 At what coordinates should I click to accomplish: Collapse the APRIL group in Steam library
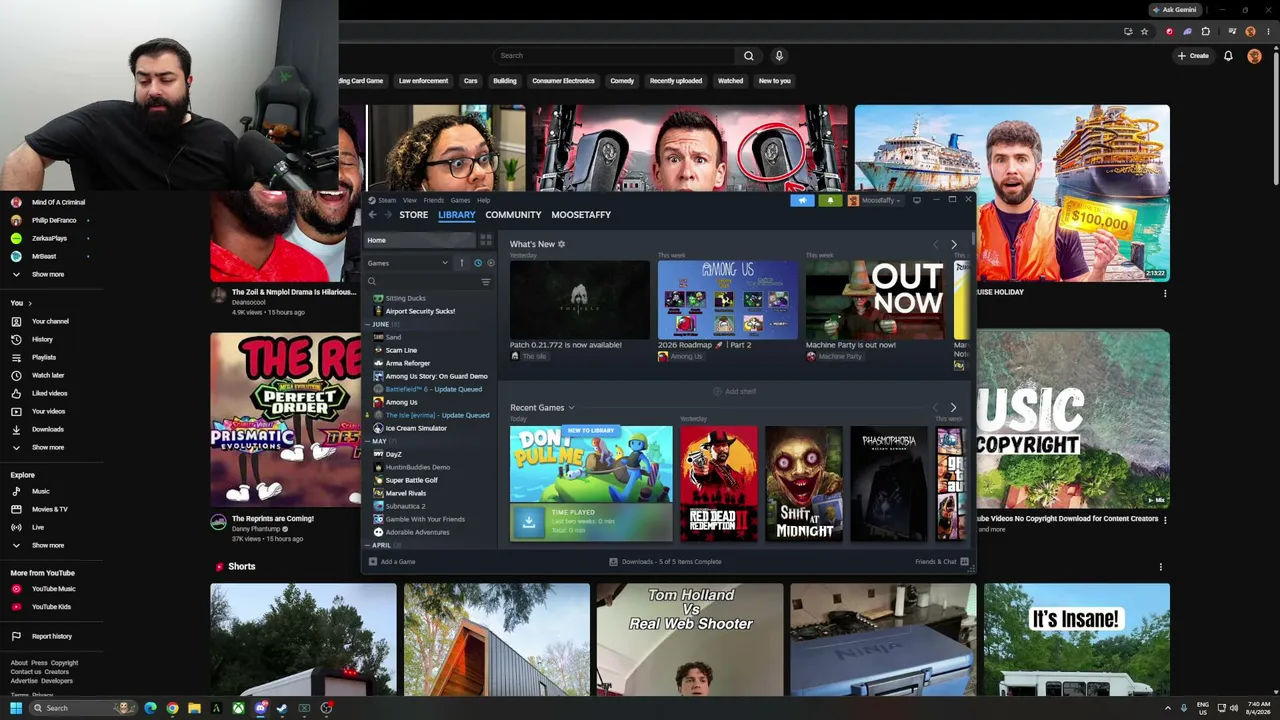click(369, 545)
